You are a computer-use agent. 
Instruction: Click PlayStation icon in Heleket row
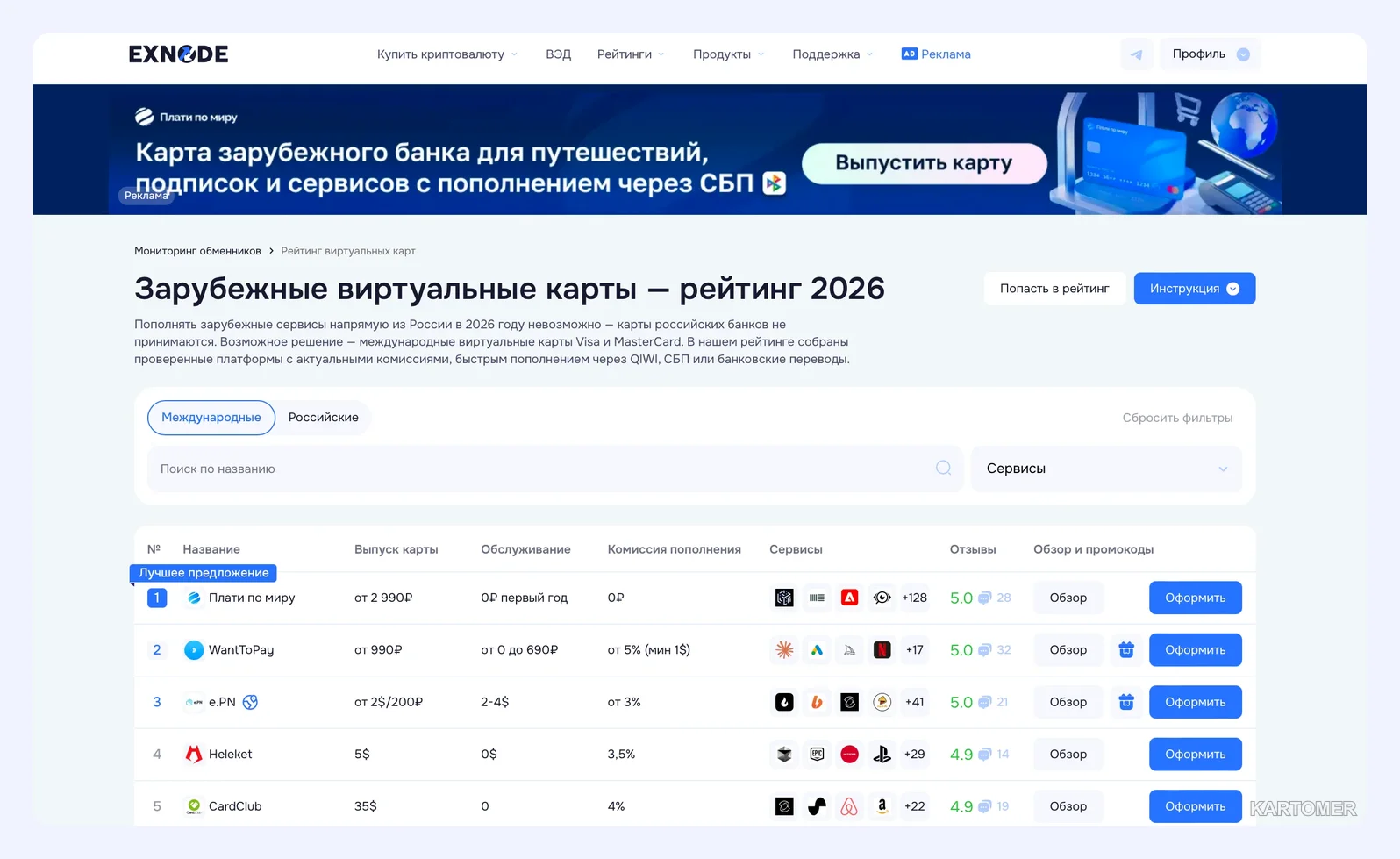(882, 754)
